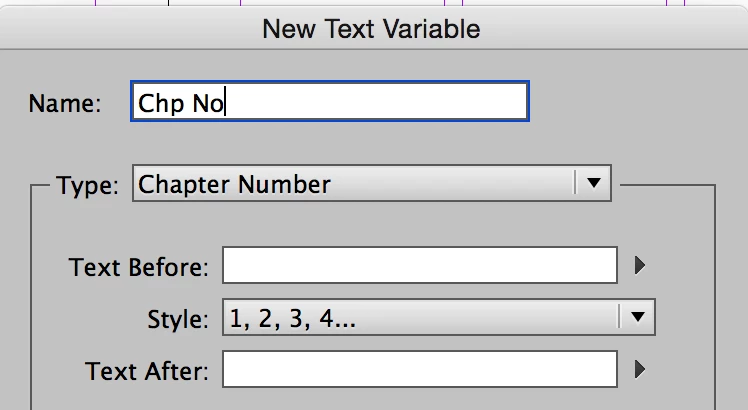Click the "Name:" label
748x410 pixels.
pyautogui.click(x=65, y=103)
